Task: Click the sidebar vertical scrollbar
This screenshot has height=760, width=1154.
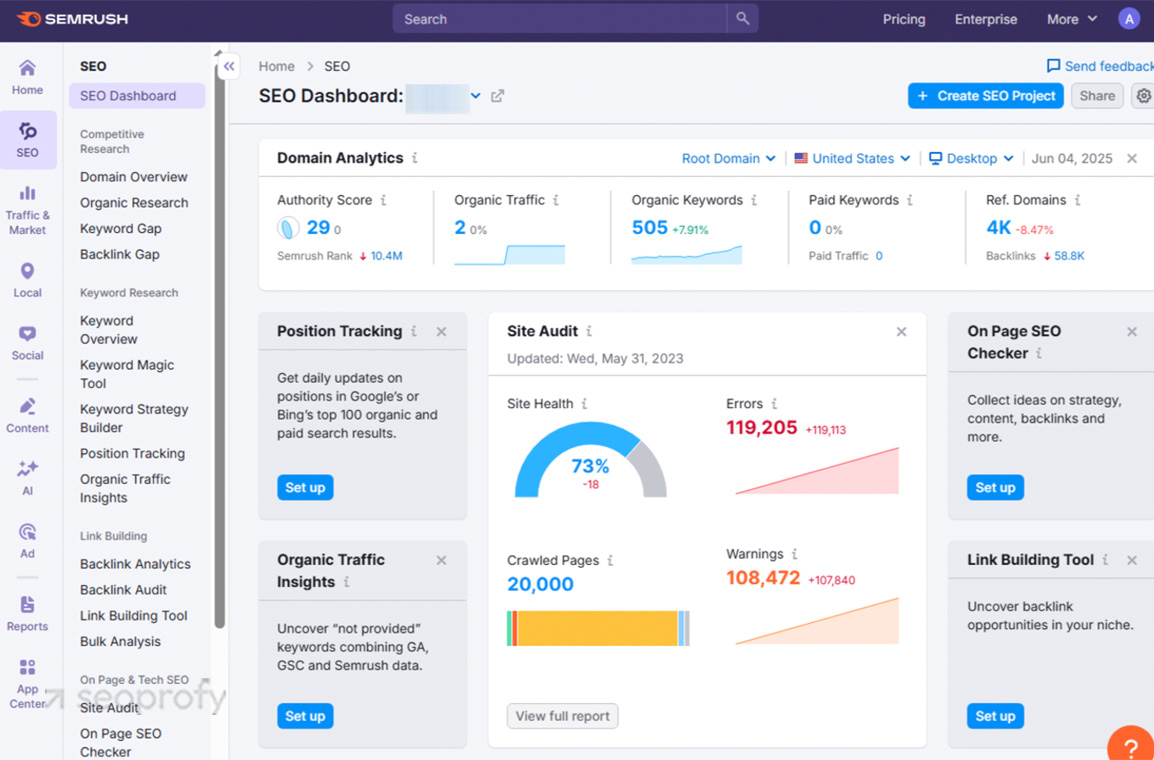Action: (219, 346)
